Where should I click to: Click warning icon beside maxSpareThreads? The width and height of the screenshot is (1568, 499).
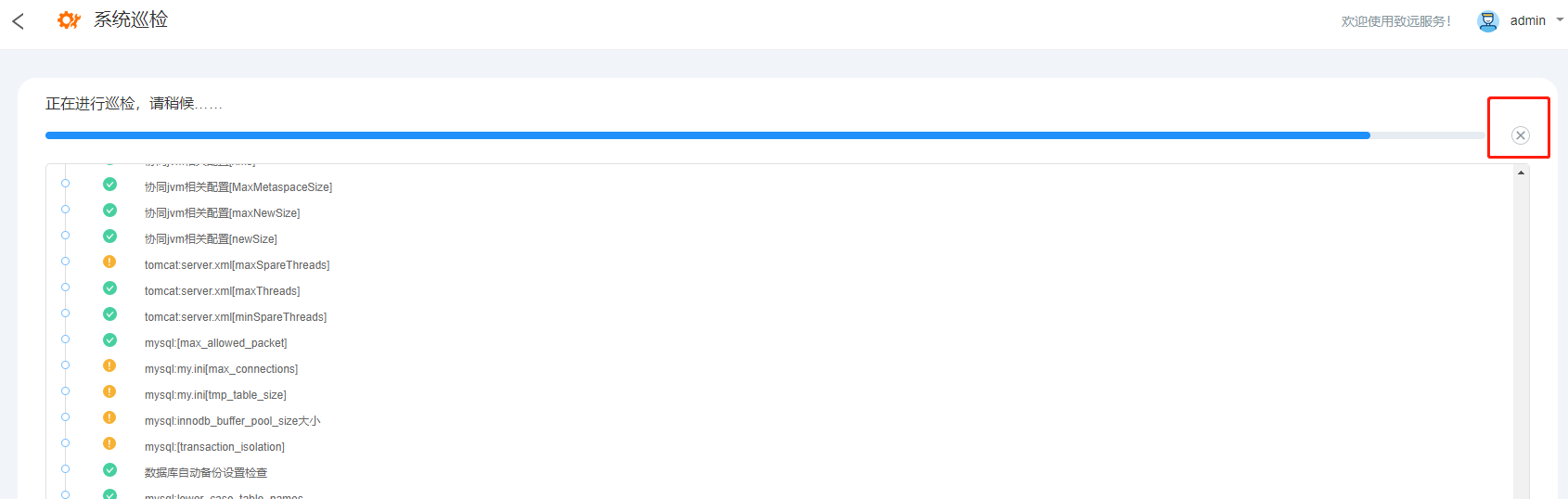[109, 262]
